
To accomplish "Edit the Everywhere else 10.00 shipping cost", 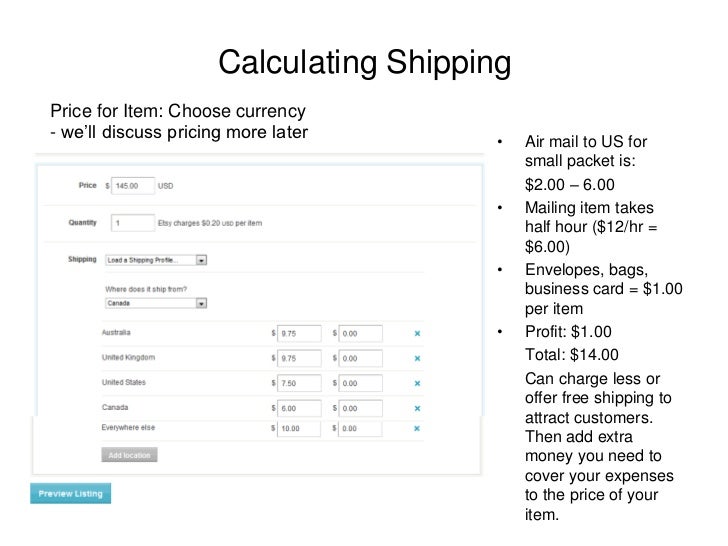I will tap(299, 428).
